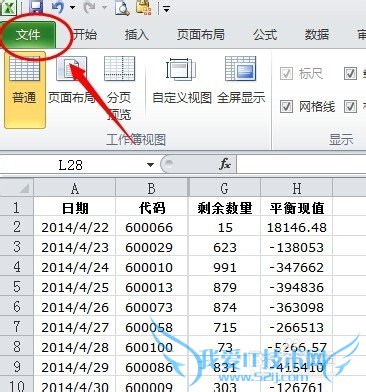Image resolution: width=366 pixels, height=392 pixels.
Task: Select the 分页预览 (Page Break Preview) button
Action: [x=119, y=88]
